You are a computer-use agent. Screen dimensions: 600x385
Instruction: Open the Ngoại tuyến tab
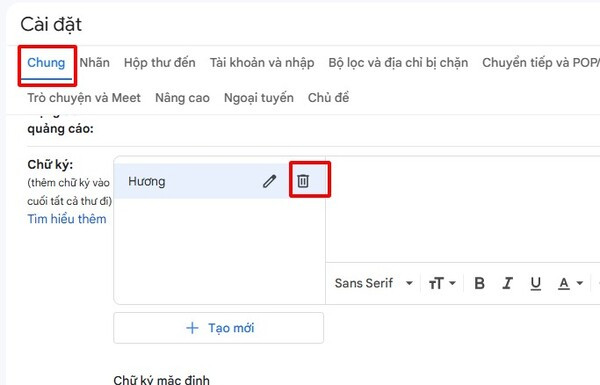(259, 98)
